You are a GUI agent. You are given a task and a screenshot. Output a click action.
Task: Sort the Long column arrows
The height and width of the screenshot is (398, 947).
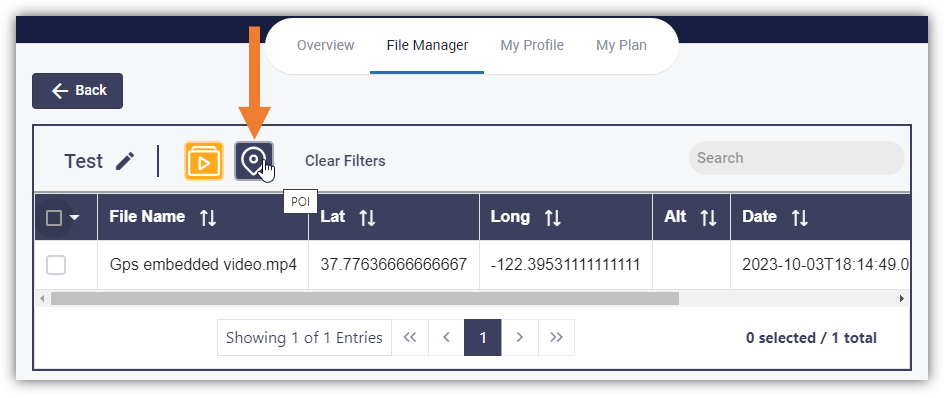point(553,218)
